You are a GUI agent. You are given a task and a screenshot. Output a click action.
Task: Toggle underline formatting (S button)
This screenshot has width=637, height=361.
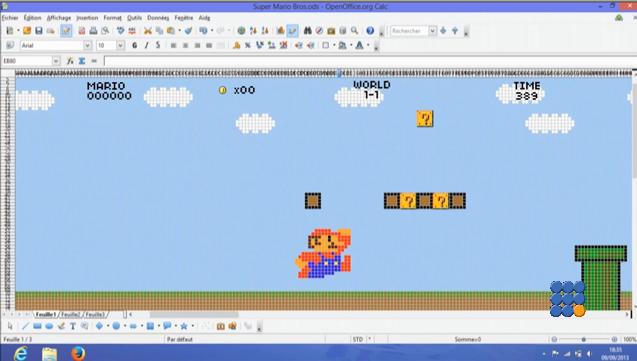[x=158, y=45]
